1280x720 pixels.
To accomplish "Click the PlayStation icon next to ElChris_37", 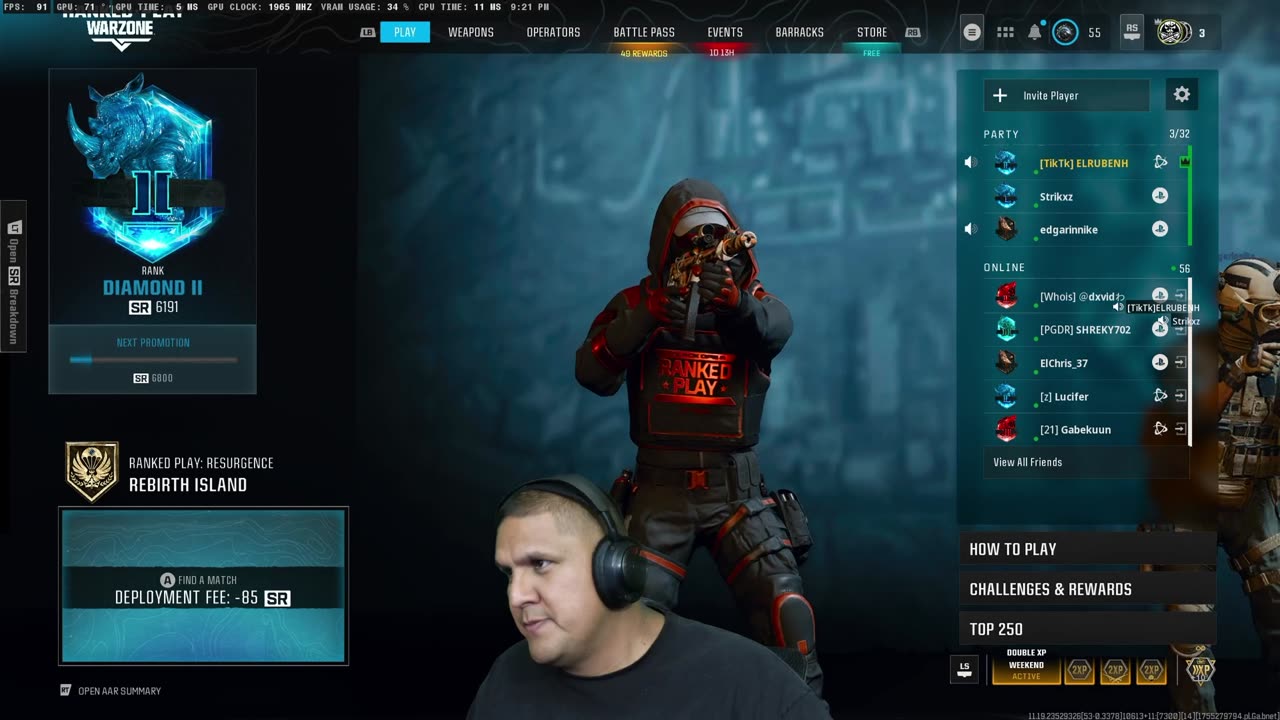I will 1160,362.
